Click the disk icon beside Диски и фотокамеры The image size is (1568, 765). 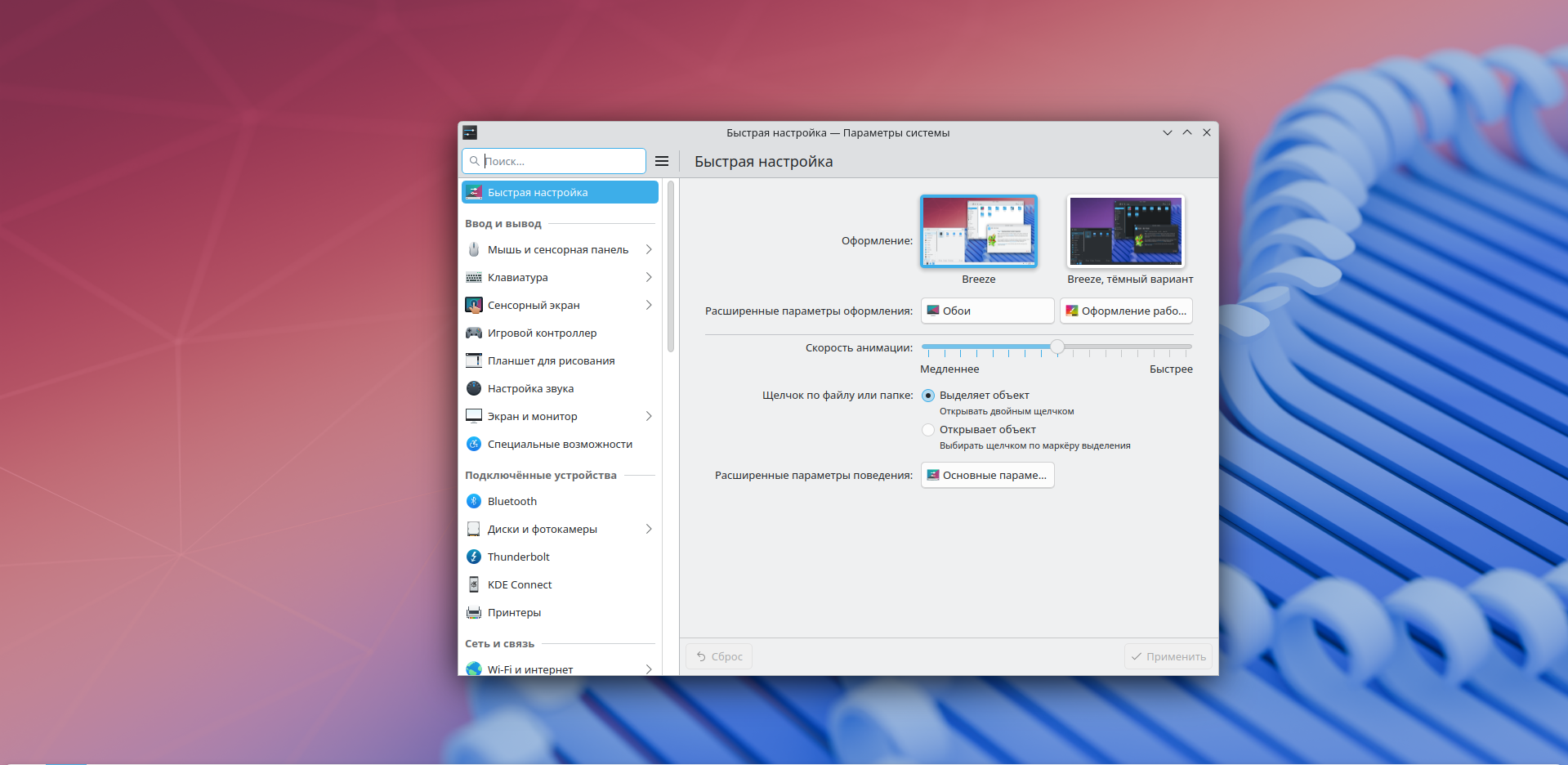tap(474, 529)
